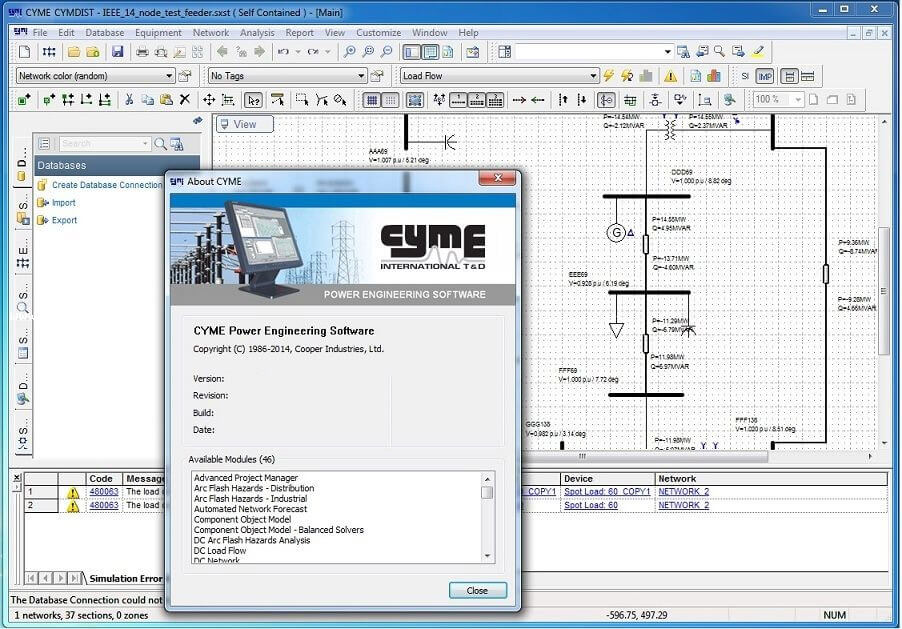Viewport: 902px width, 629px height.
Task: Select the Cut scissors icon
Action: coord(127,100)
